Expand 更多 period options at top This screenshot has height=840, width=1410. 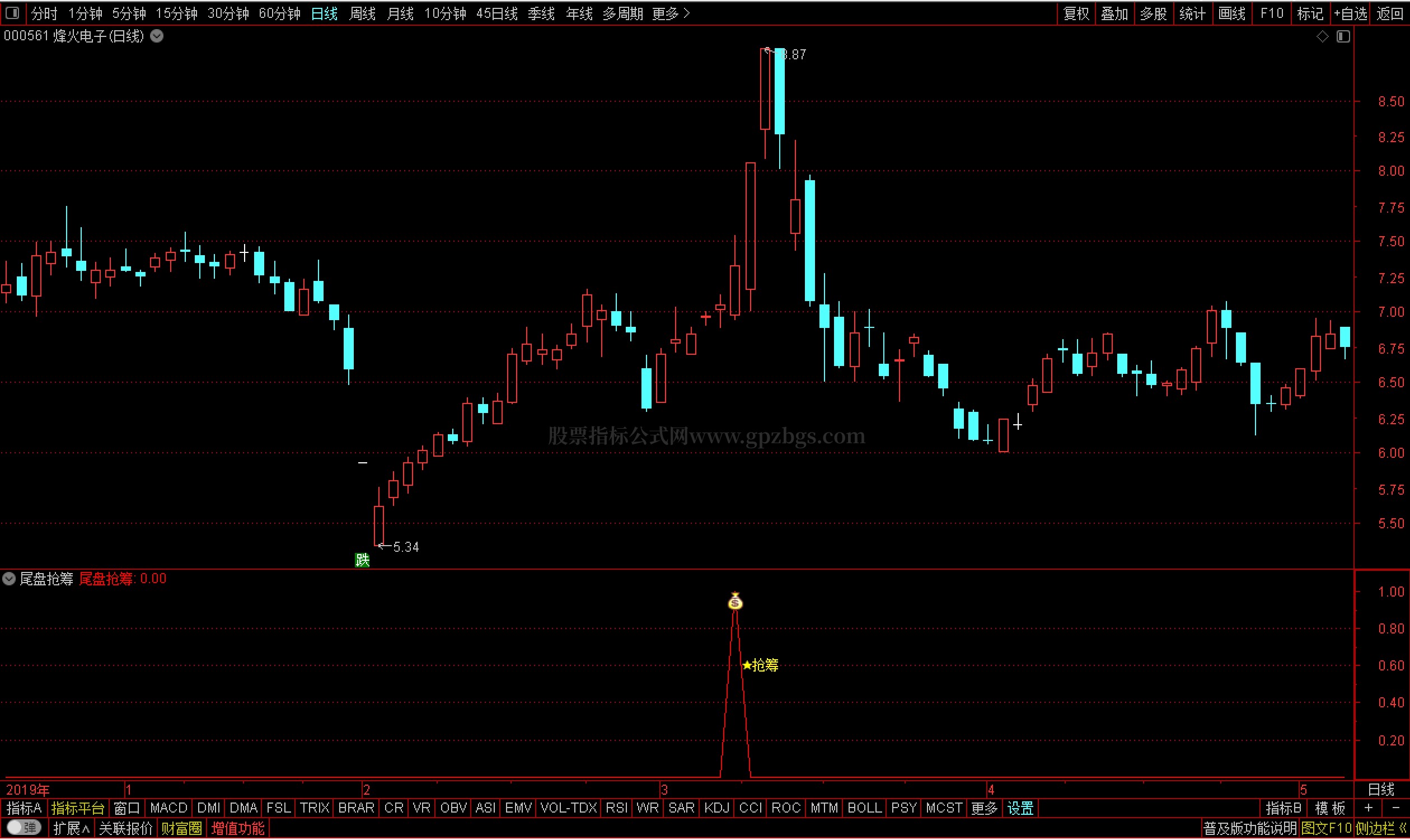coord(671,13)
